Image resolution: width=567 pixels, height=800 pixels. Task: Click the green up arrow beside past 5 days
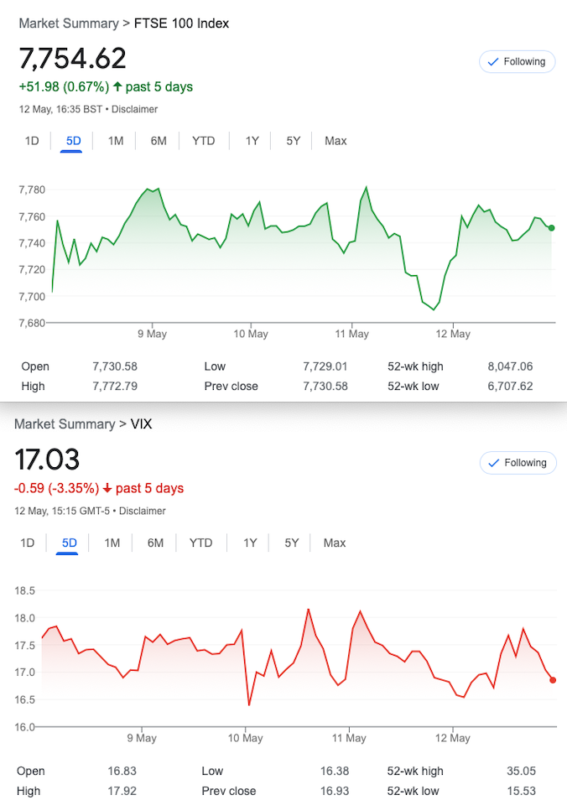[117, 87]
